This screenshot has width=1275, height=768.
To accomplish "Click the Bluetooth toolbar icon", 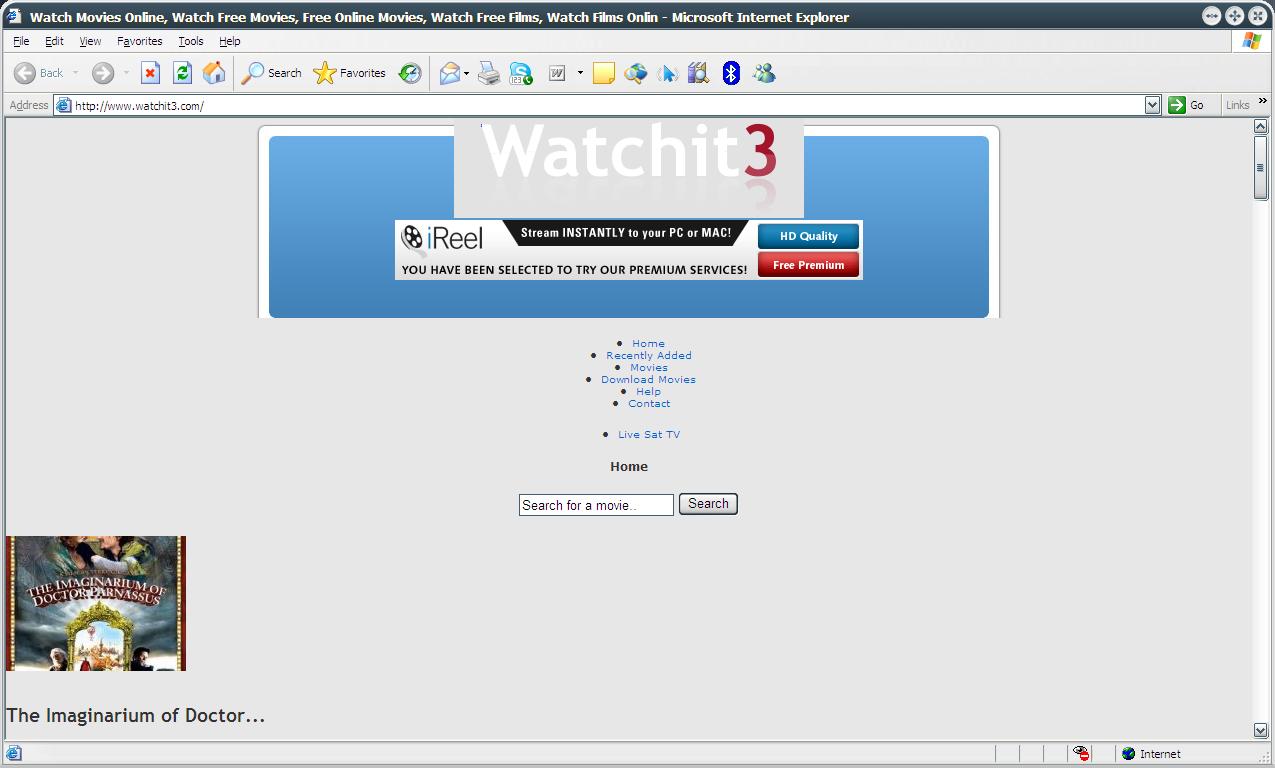I will [x=731, y=73].
